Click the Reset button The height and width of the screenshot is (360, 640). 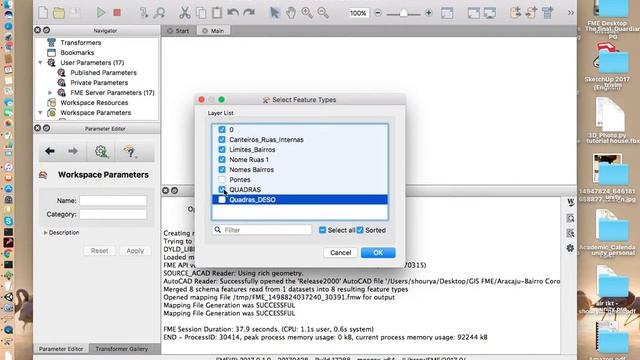point(100,251)
